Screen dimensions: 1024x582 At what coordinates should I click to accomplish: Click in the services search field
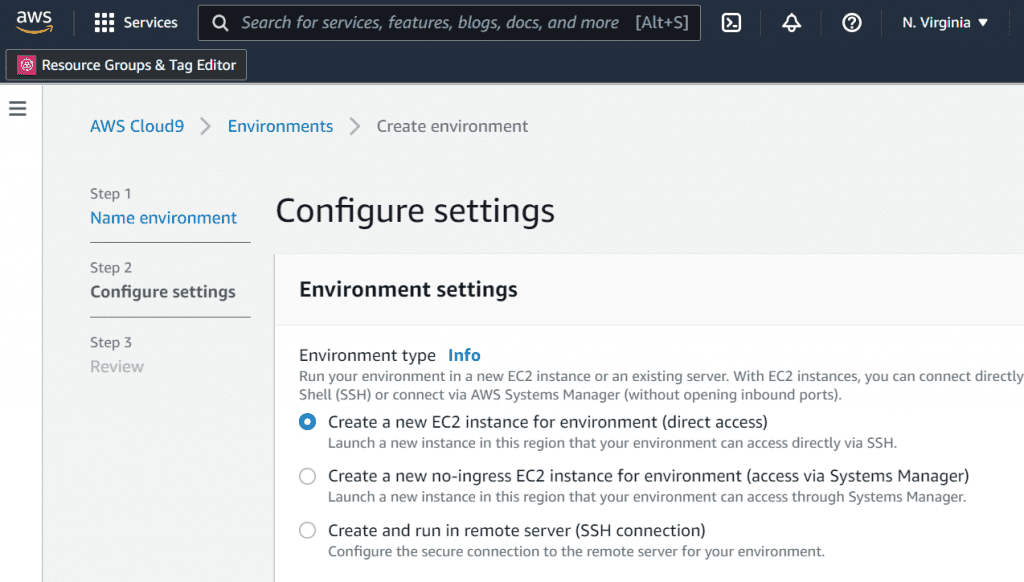430,22
